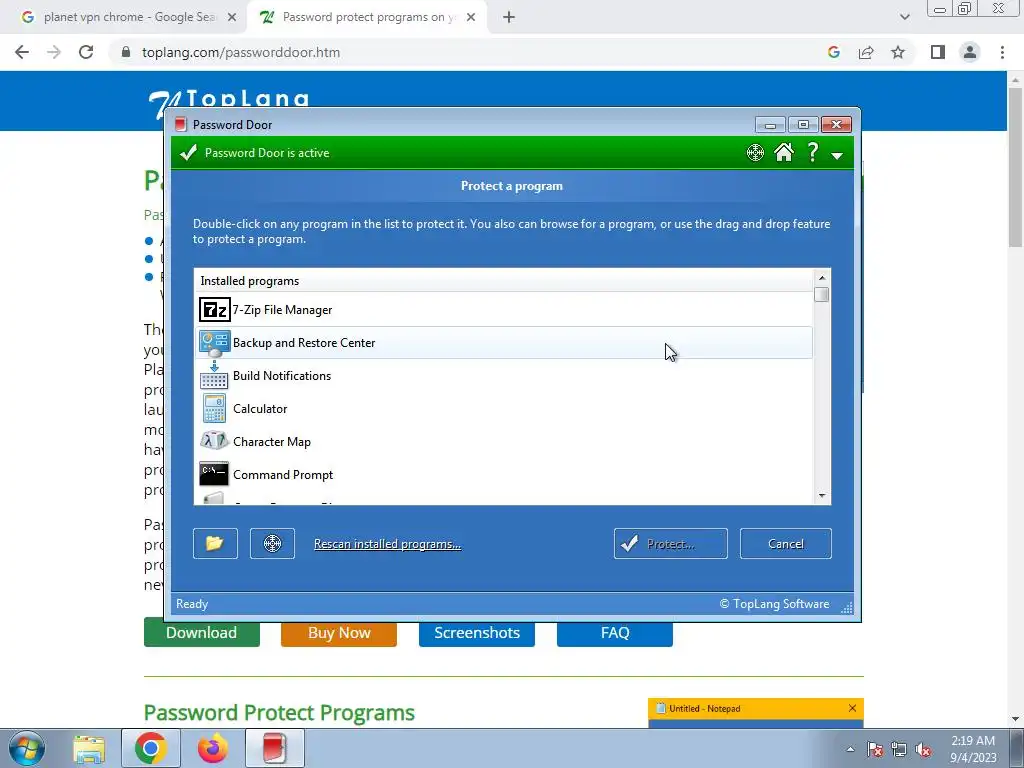Open FAQ button on webpage

pos(615,632)
